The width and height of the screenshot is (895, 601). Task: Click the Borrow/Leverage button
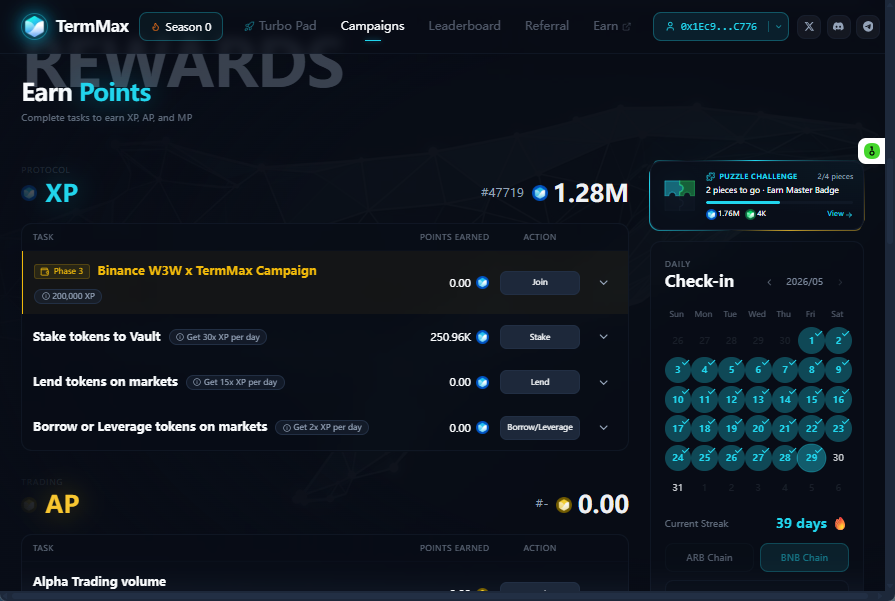(x=540, y=427)
